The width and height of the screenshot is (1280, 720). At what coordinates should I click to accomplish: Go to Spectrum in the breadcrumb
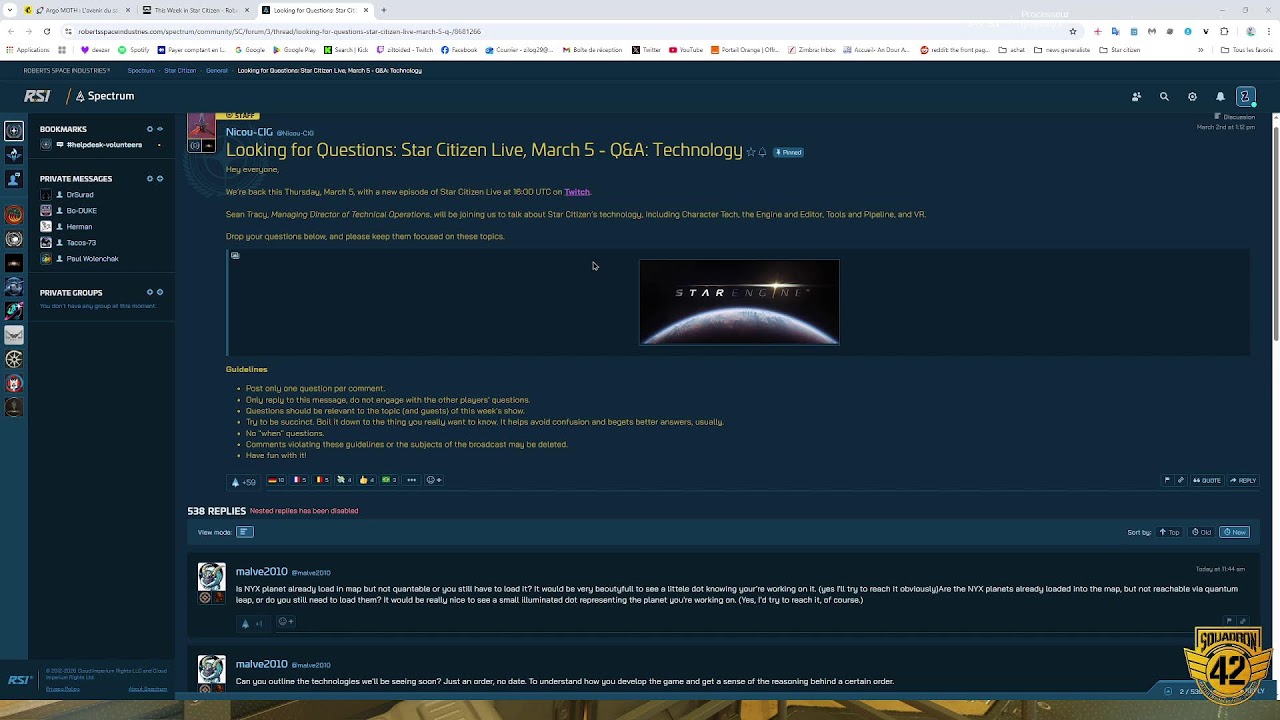141,71
